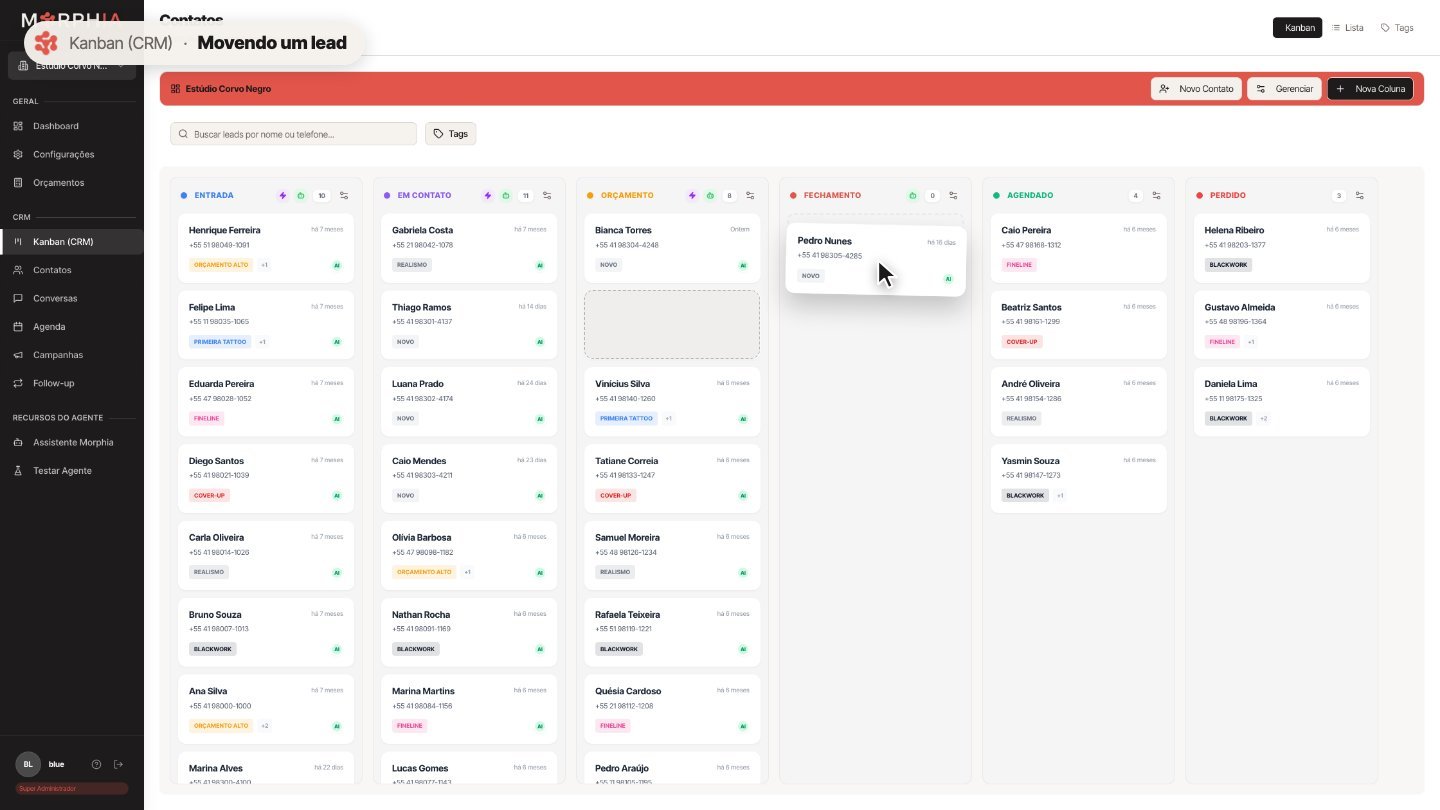Open Em Contato column settings icon
The height and width of the screenshot is (810, 1440).
click(547, 196)
